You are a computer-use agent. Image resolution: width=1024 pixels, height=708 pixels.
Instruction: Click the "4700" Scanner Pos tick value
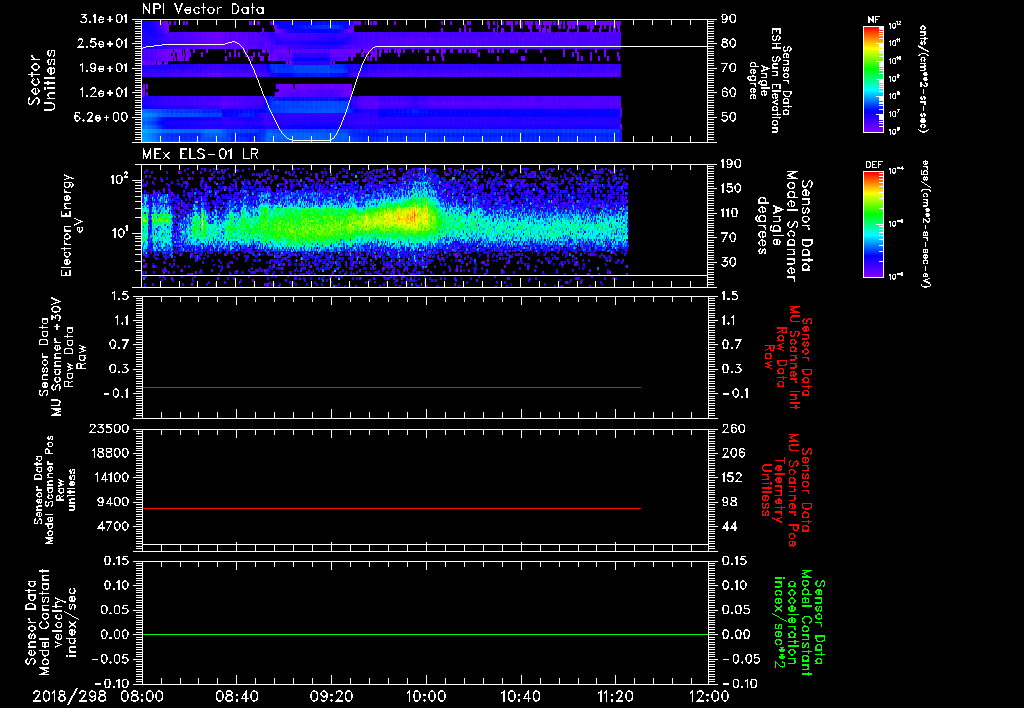(x=114, y=526)
